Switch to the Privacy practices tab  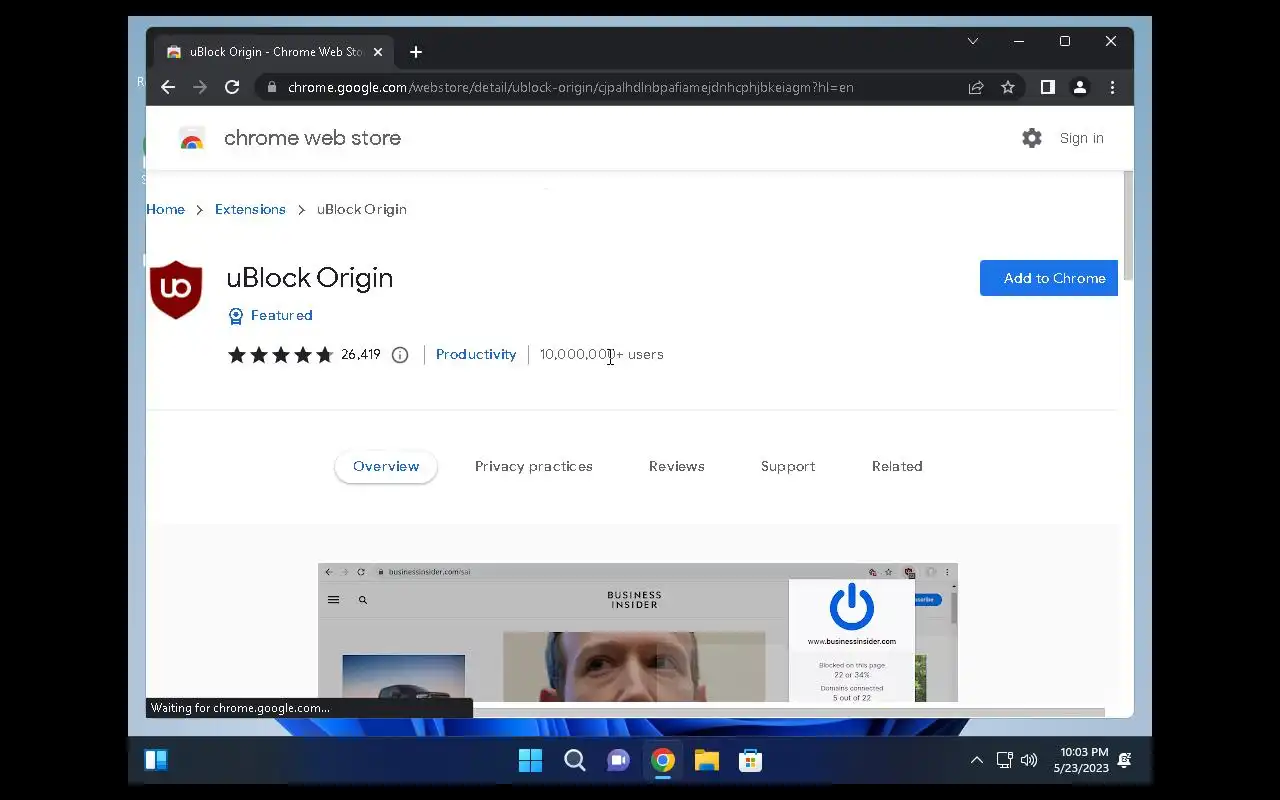(534, 467)
